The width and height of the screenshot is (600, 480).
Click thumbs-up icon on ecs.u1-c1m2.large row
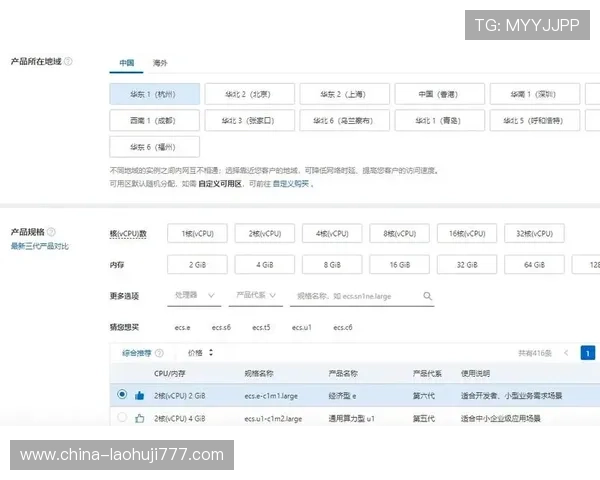(140, 418)
